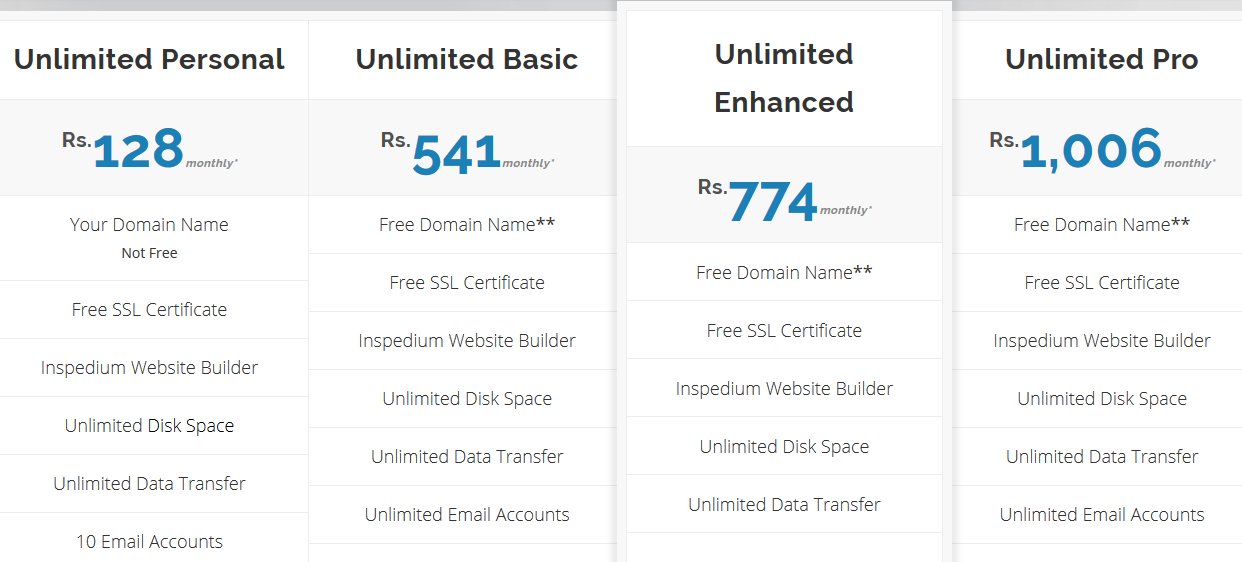Click the Rs. 774 monthly price
The width and height of the screenshot is (1242, 562).
click(x=784, y=199)
